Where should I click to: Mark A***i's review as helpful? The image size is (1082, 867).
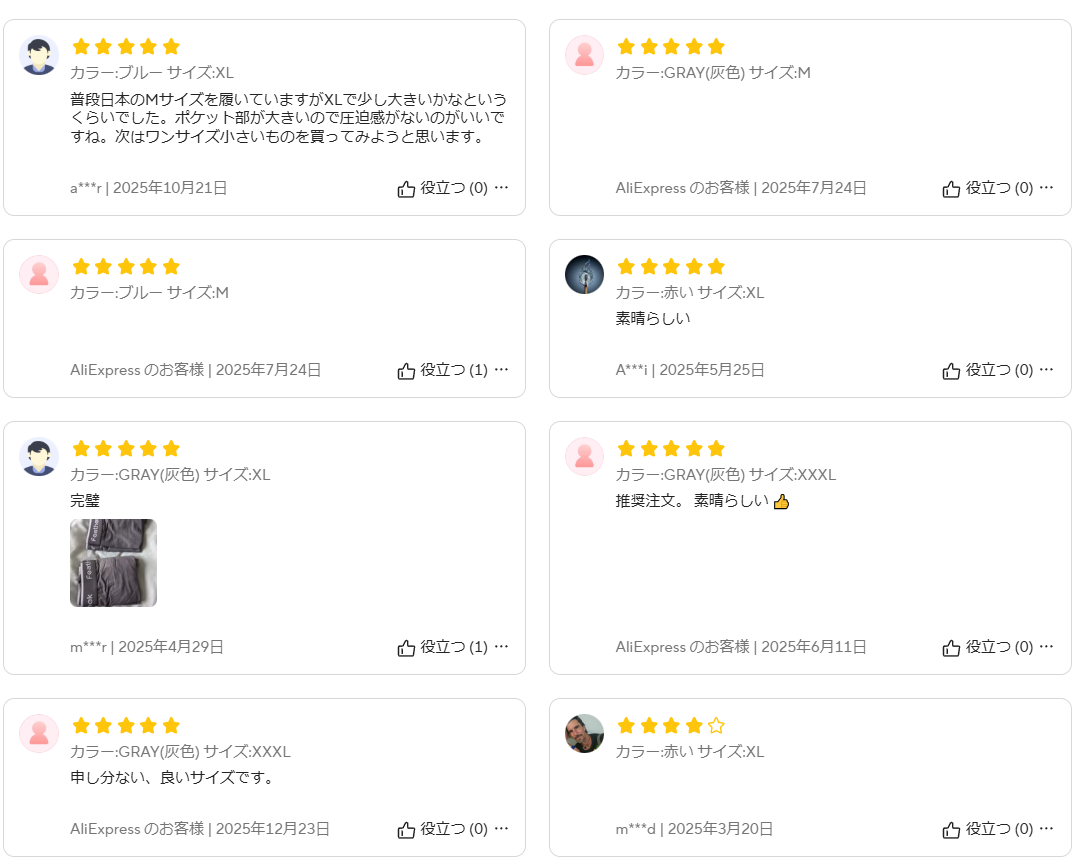(951, 371)
